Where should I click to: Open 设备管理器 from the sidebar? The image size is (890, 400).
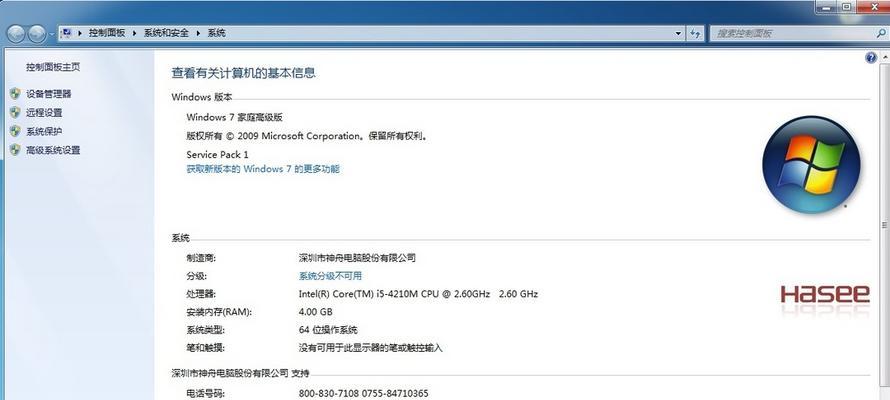coord(49,94)
